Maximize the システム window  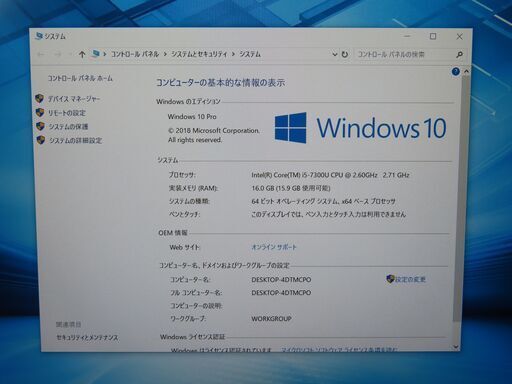coord(433,36)
